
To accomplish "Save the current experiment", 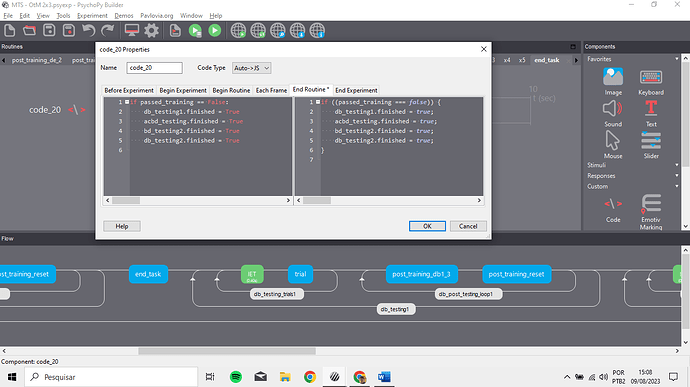I will (x=49, y=30).
